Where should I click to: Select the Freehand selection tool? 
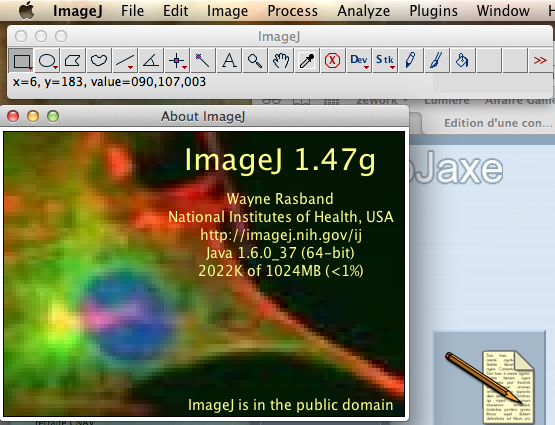[x=99, y=61]
